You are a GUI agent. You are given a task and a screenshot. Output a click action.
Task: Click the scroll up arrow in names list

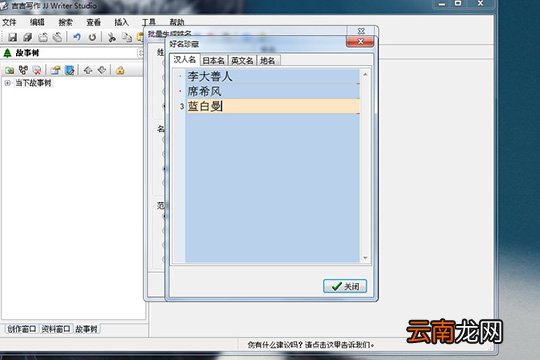point(365,74)
